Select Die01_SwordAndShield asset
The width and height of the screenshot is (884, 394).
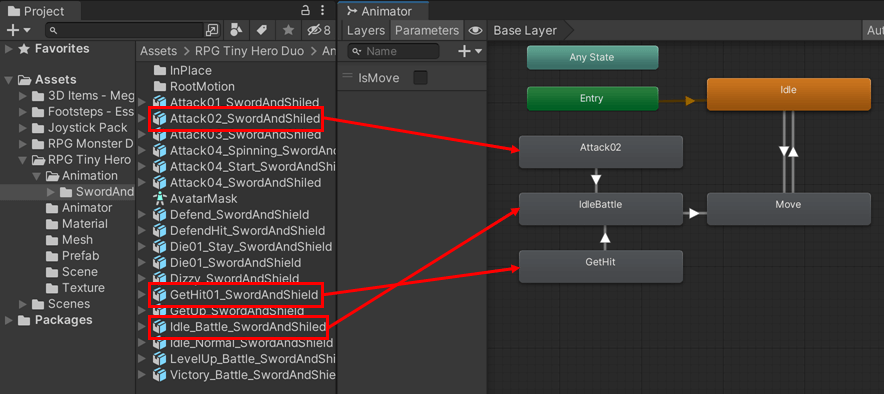(x=227, y=263)
